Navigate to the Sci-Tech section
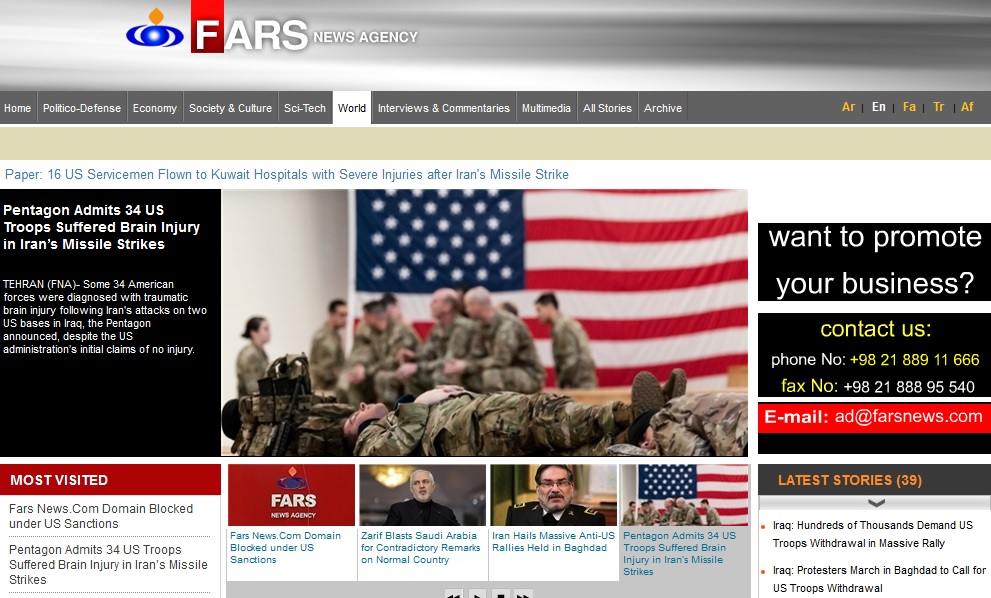Viewport: 991px width, 598px height. point(305,108)
